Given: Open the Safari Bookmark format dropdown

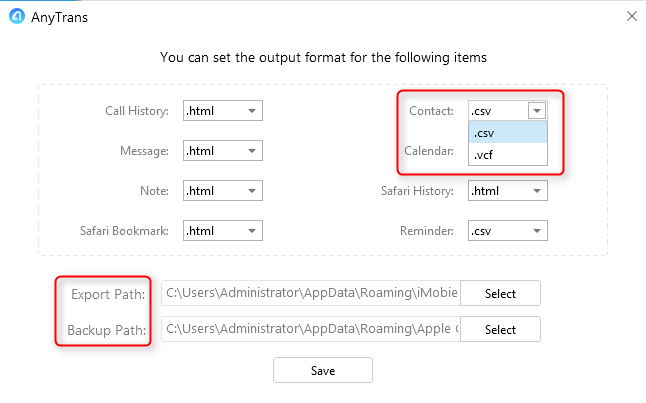Looking at the screenshot, I should point(222,231).
